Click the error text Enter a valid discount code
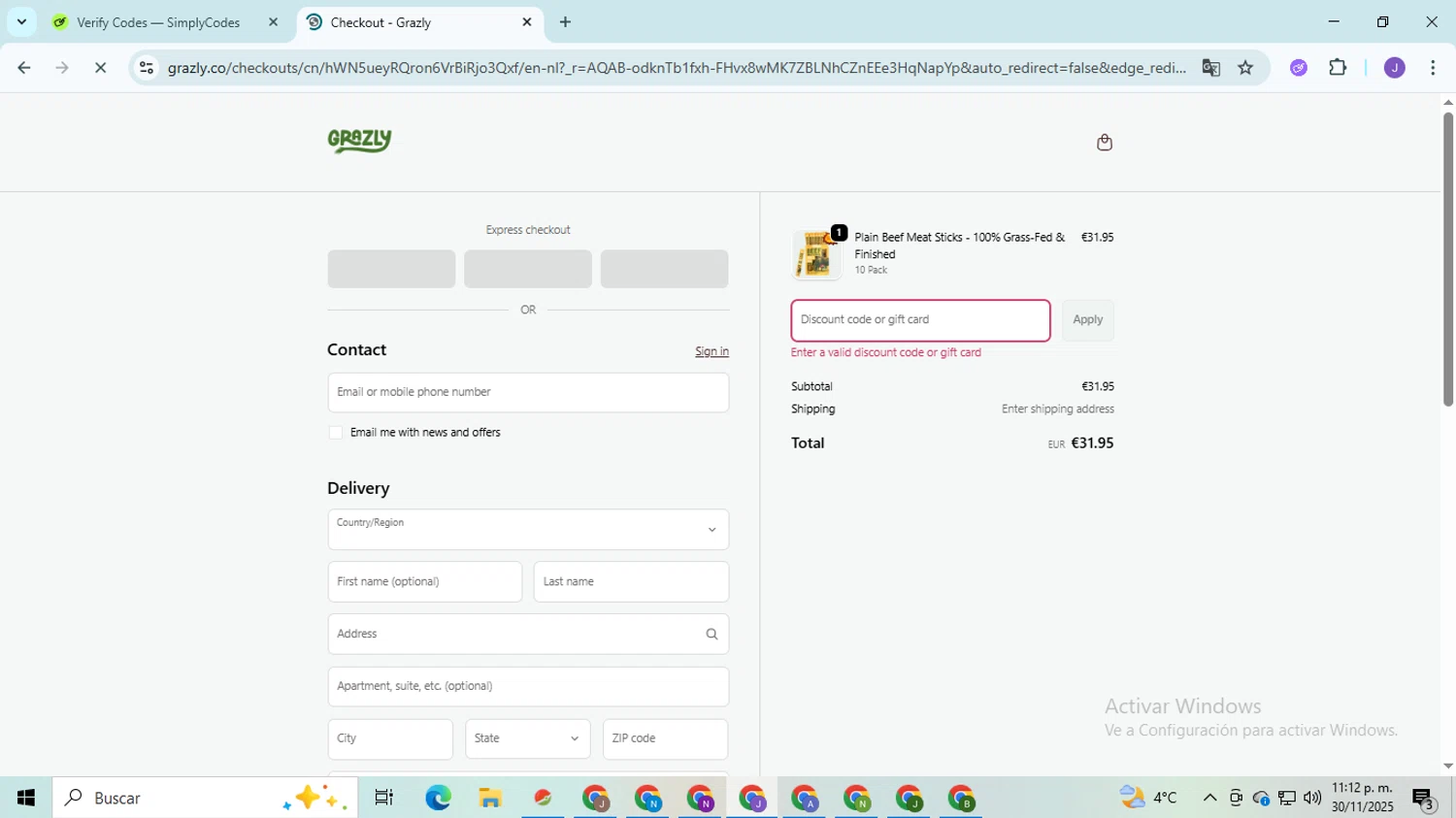The height and width of the screenshot is (818, 1456). (x=885, y=352)
